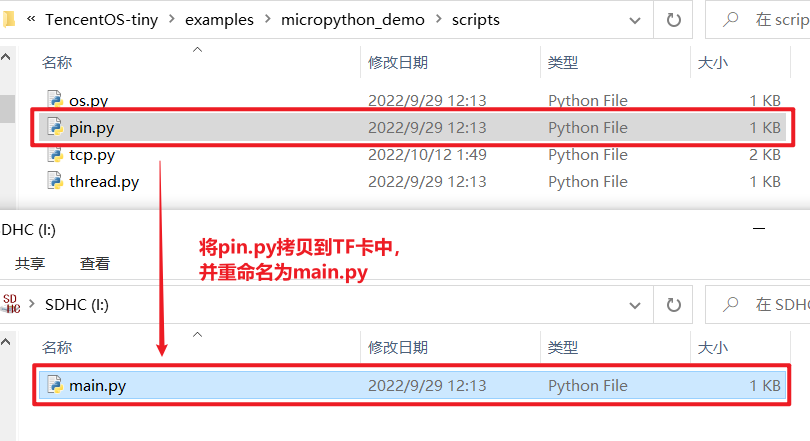Select the thread.py file name
810x441 pixels.
point(104,182)
